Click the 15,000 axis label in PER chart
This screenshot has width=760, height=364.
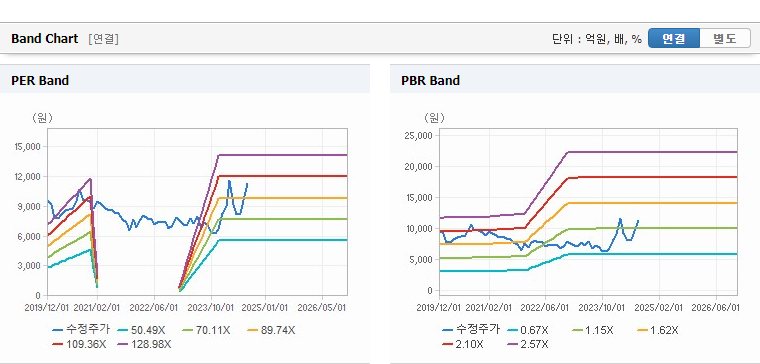(29, 146)
